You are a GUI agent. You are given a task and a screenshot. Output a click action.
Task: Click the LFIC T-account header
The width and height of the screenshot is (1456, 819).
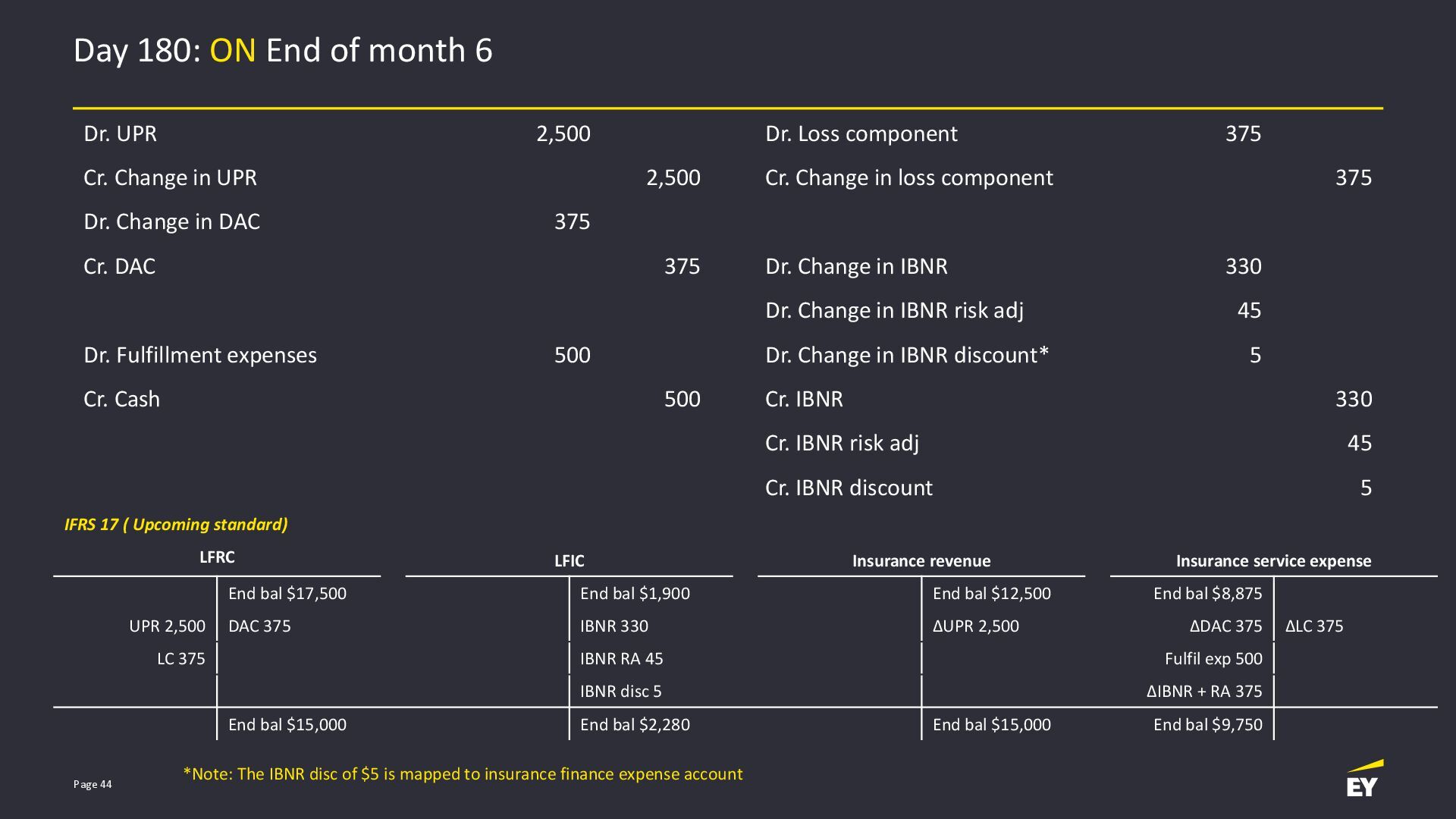coord(569,561)
